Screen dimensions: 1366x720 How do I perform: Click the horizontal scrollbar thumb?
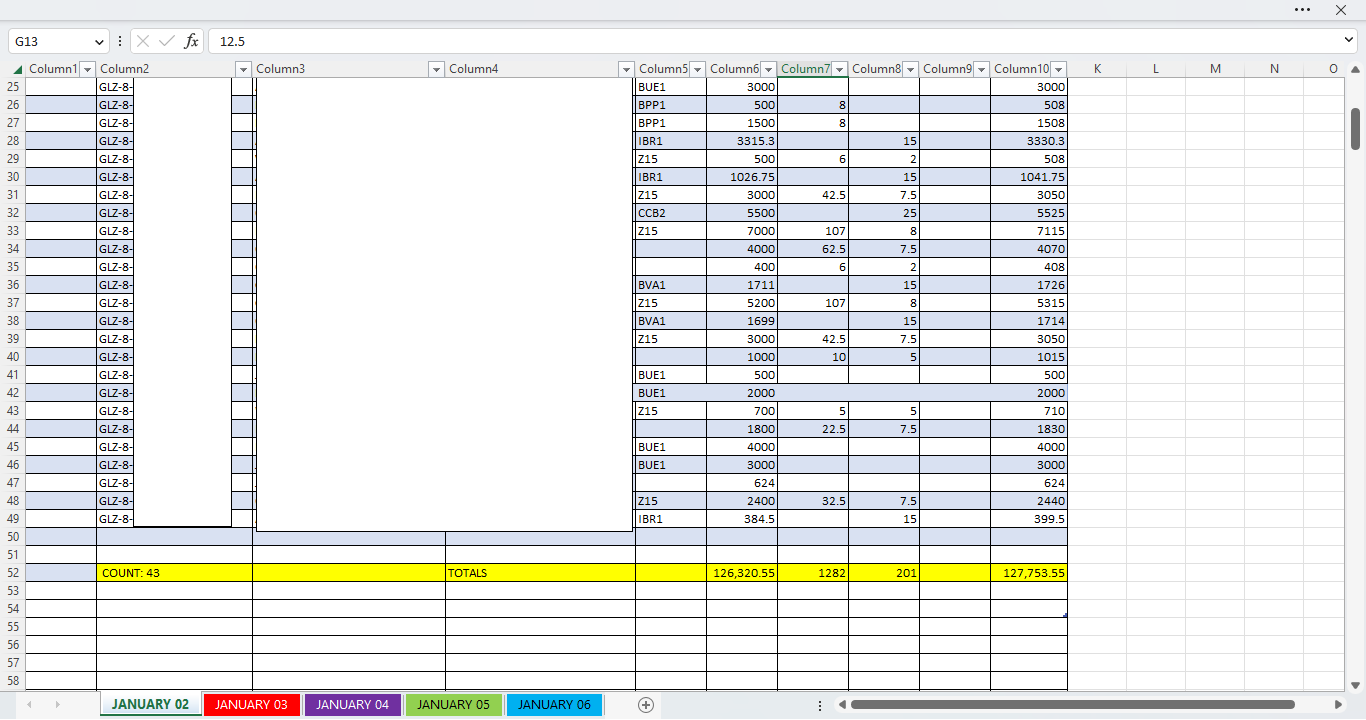[1073, 705]
